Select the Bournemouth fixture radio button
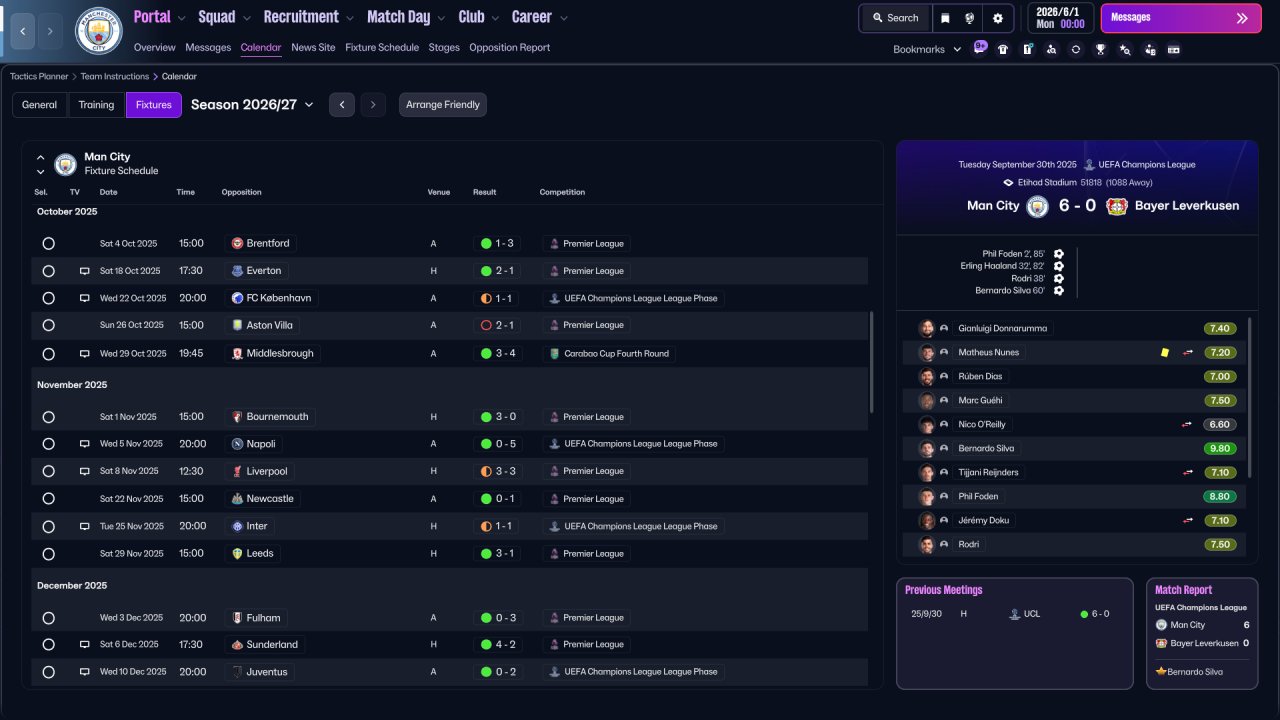The image size is (1280, 720). coord(48,417)
